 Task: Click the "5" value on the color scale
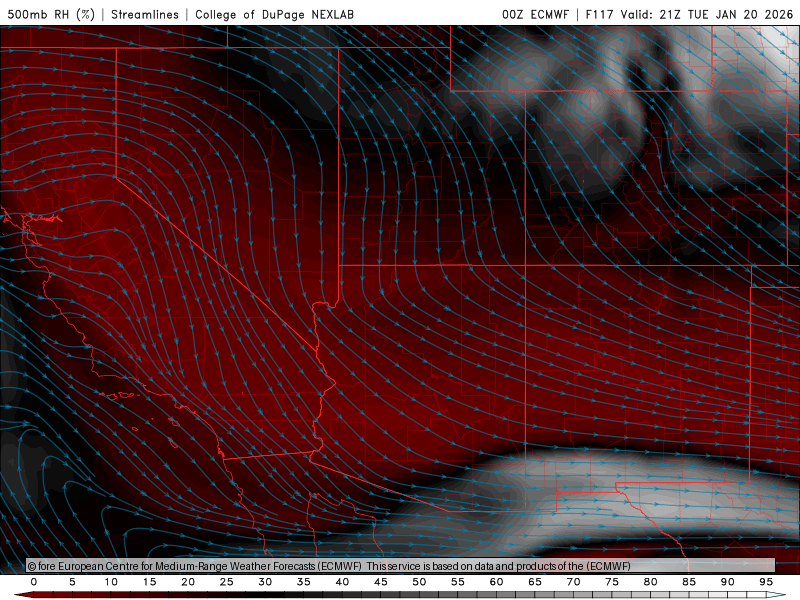click(72, 582)
